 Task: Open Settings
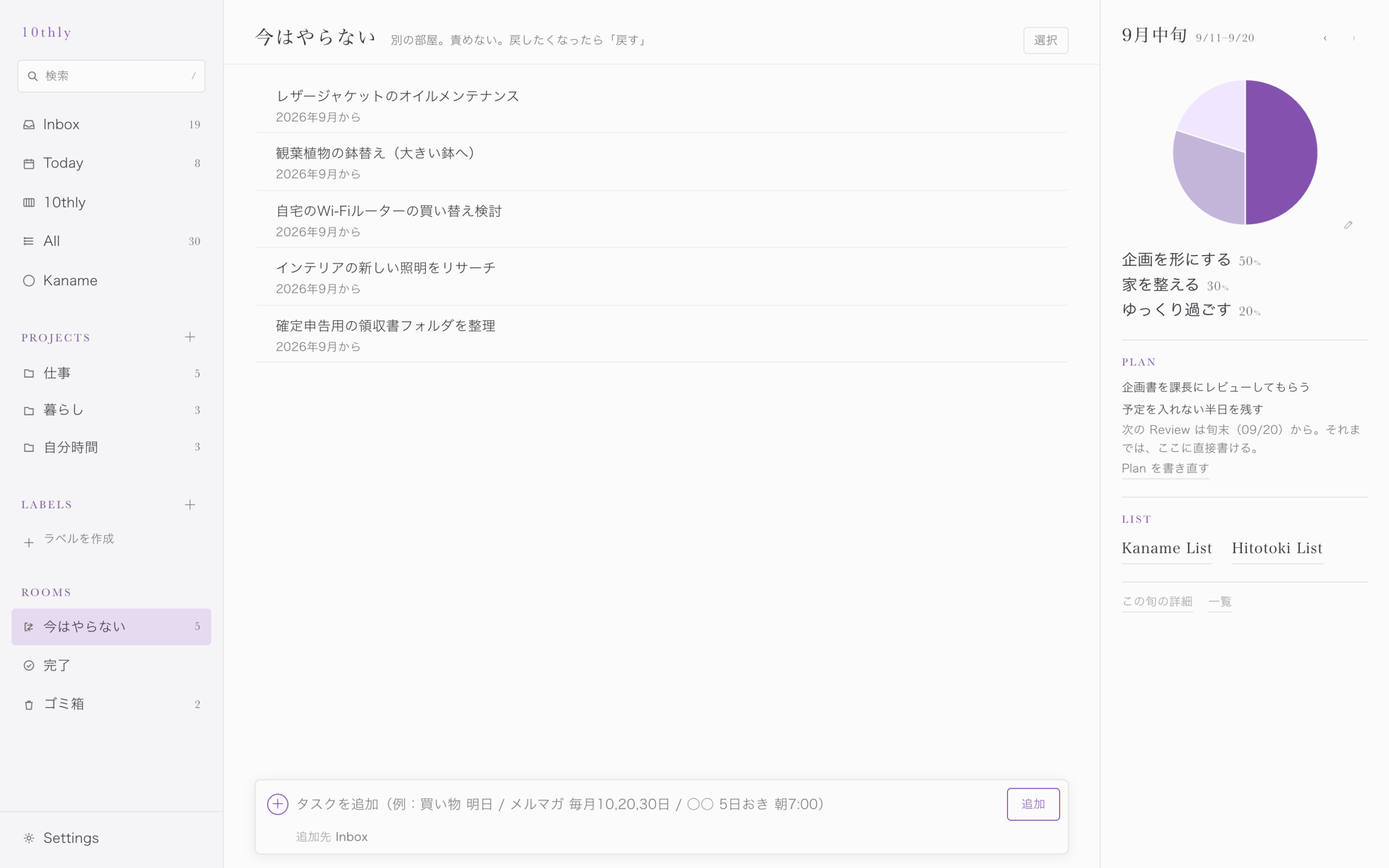point(111,838)
